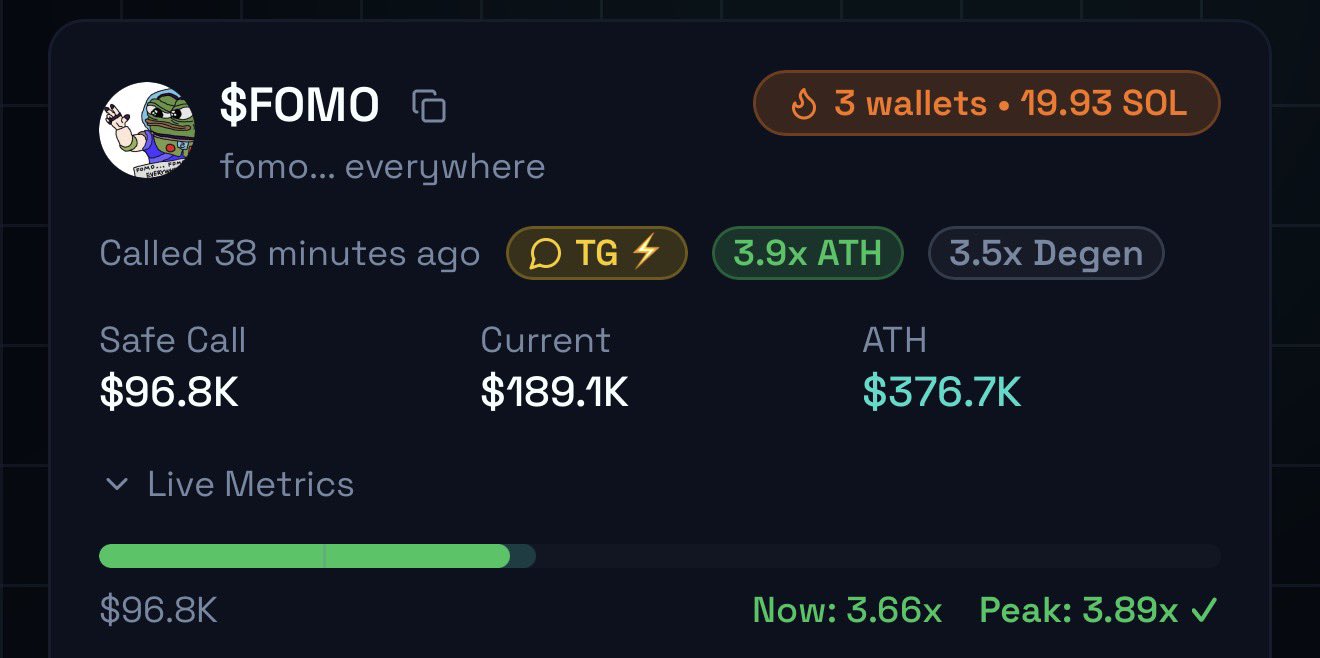
Task: Click the Live Metrics section label
Action: (250, 485)
